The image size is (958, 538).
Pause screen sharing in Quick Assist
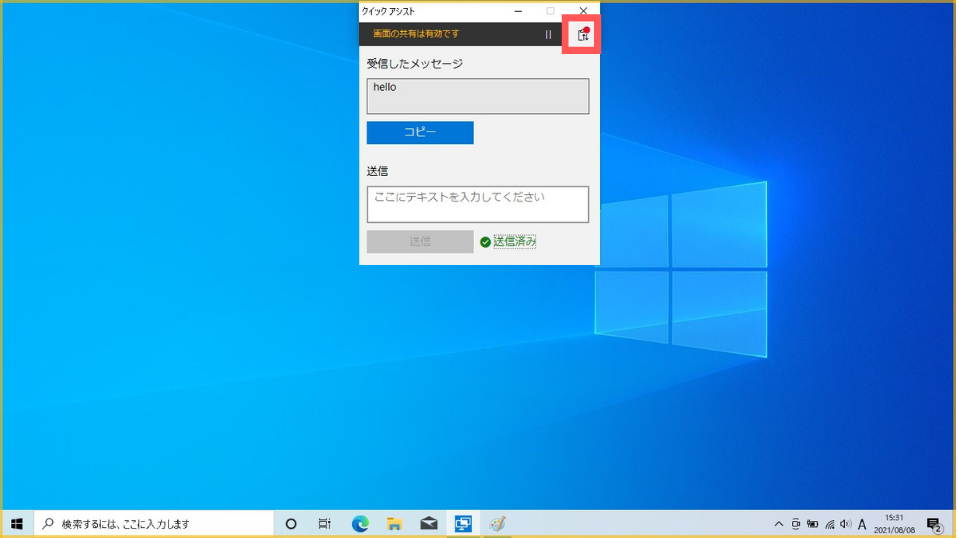548,35
